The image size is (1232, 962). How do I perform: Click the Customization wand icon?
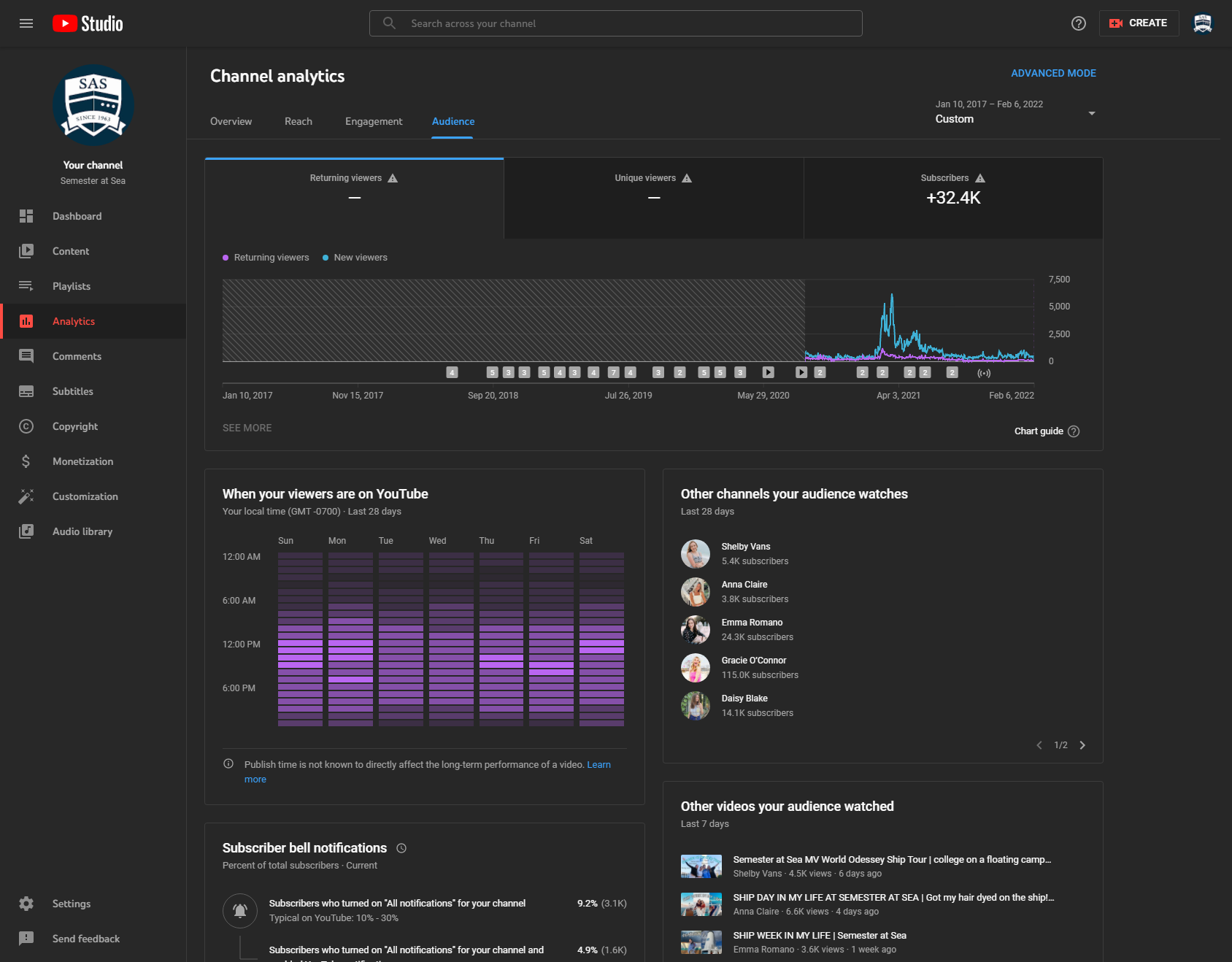(x=26, y=496)
